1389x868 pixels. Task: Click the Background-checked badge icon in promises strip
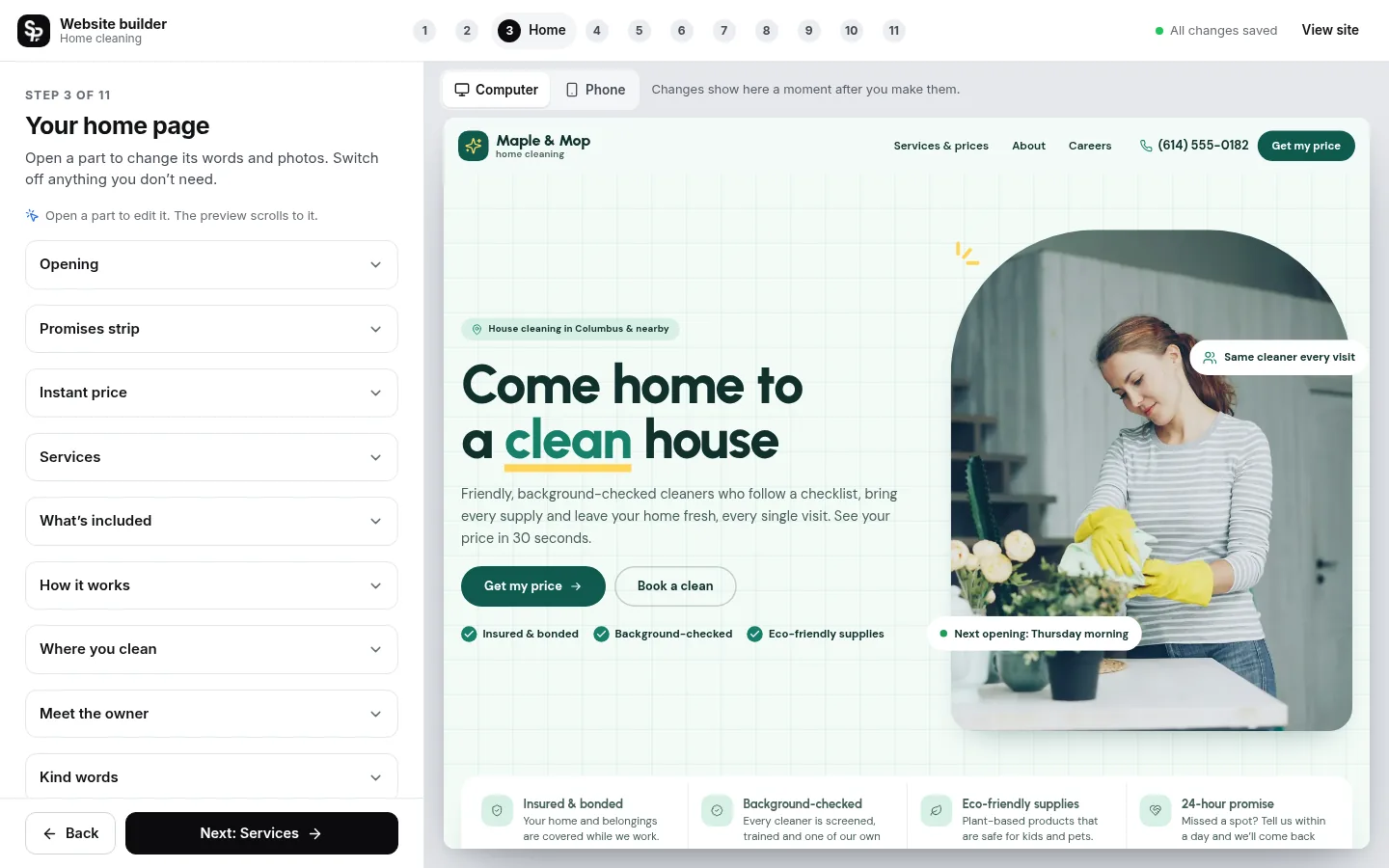click(717, 811)
